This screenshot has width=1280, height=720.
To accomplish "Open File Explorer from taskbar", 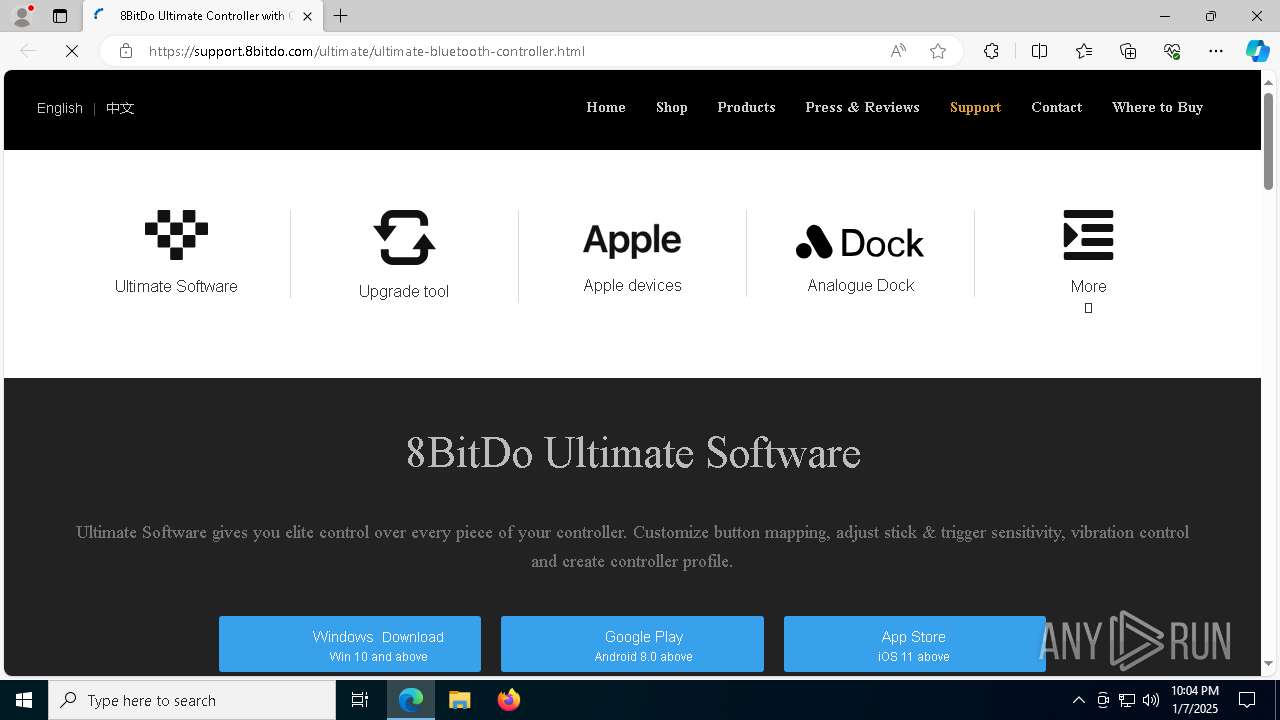I will pos(460,700).
